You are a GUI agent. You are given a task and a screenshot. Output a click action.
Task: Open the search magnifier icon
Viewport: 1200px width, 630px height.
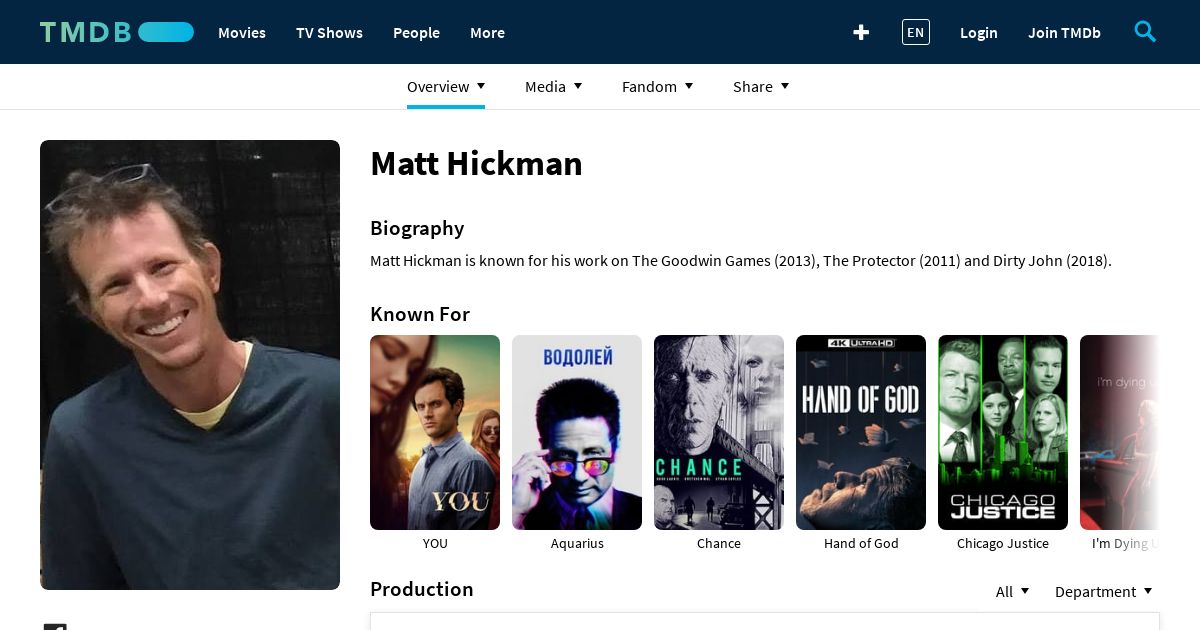point(1145,32)
